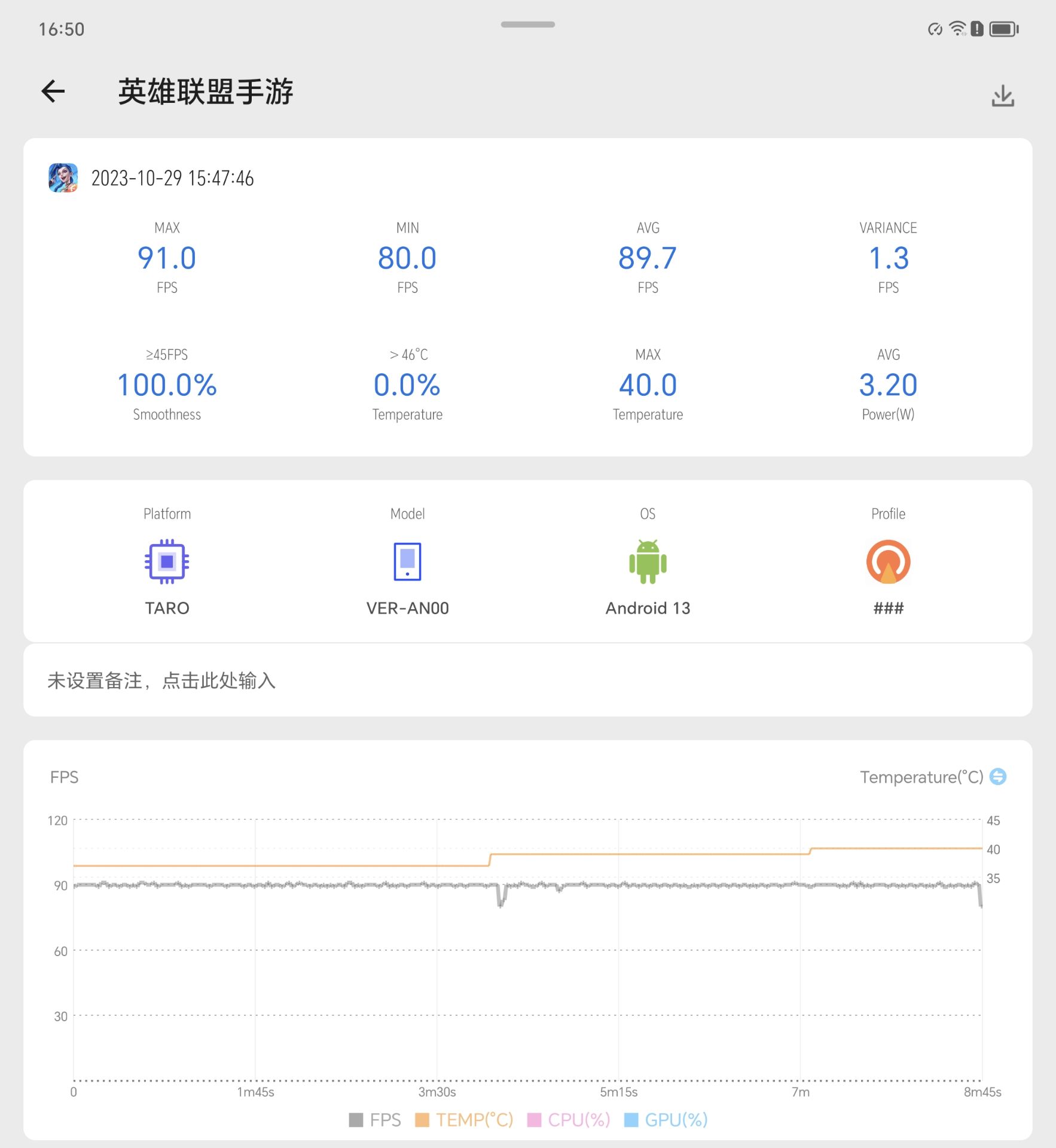Tap the 8m45s time axis label
The width and height of the screenshot is (1056, 1148).
(982, 1092)
